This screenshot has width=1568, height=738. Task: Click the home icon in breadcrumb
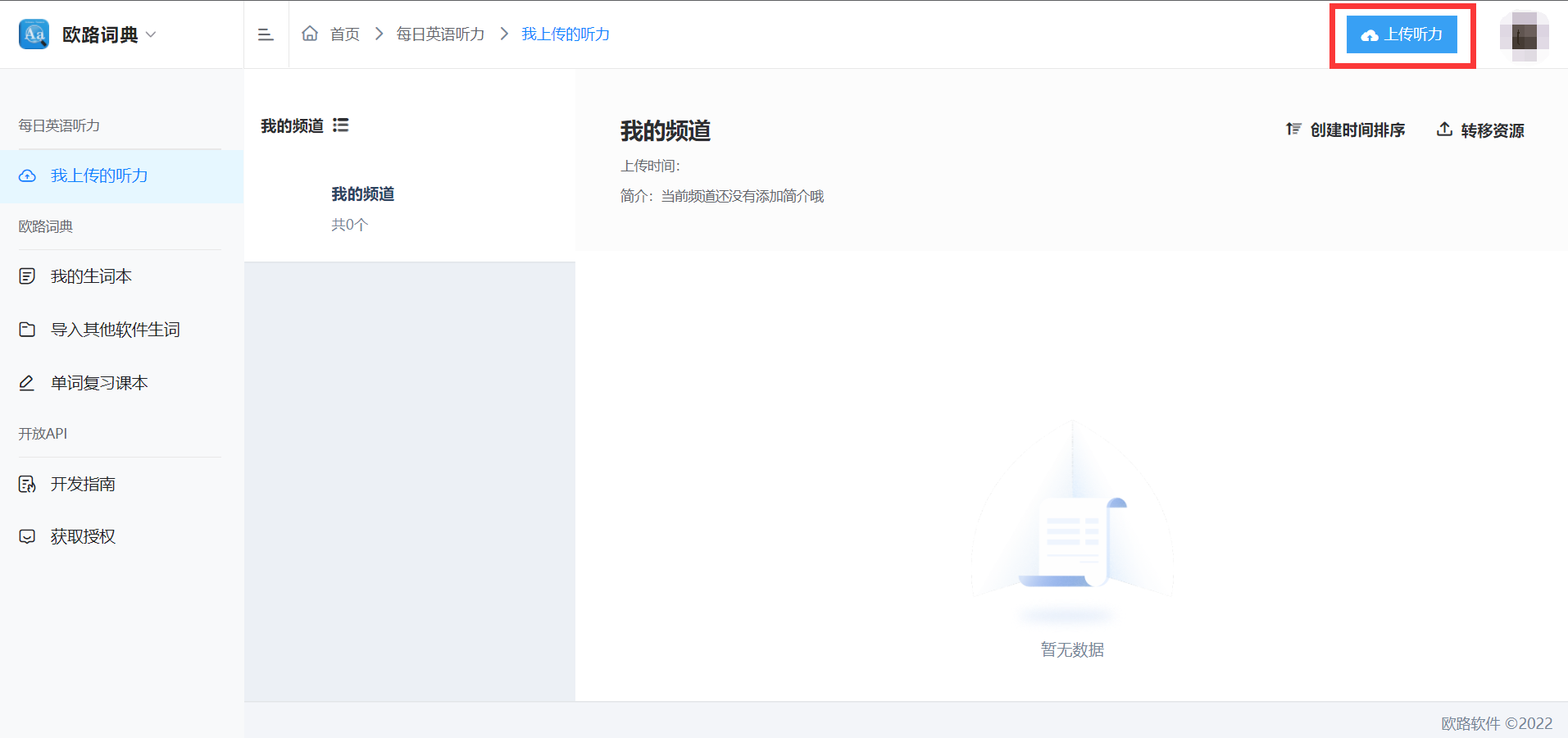(310, 34)
